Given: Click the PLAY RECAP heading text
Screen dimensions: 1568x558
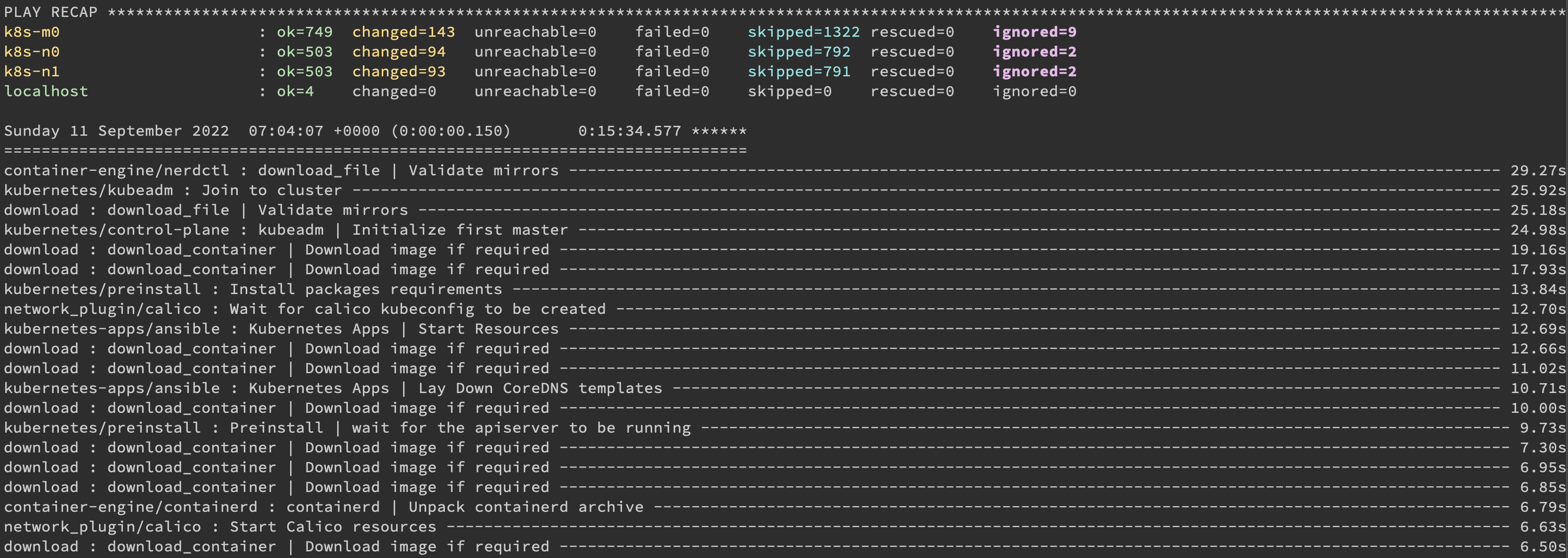Looking at the screenshot, I should click(x=50, y=12).
